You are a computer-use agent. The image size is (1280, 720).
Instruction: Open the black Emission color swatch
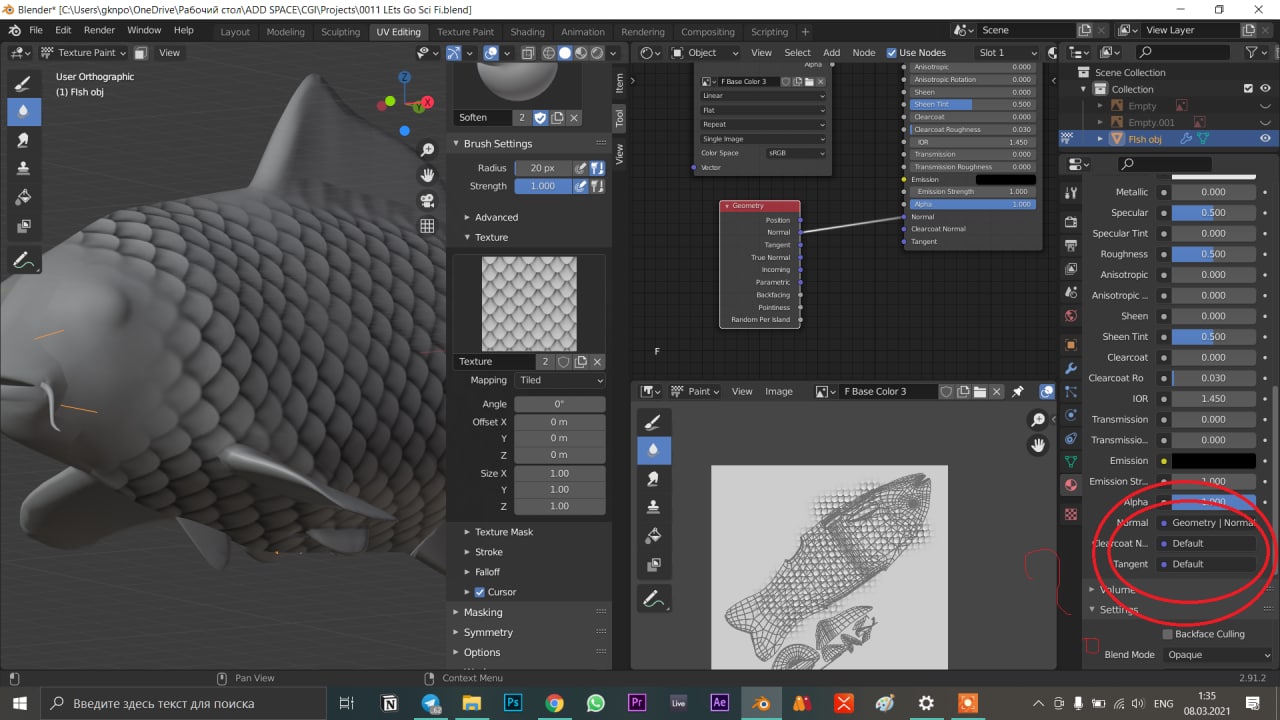[x=1213, y=461]
